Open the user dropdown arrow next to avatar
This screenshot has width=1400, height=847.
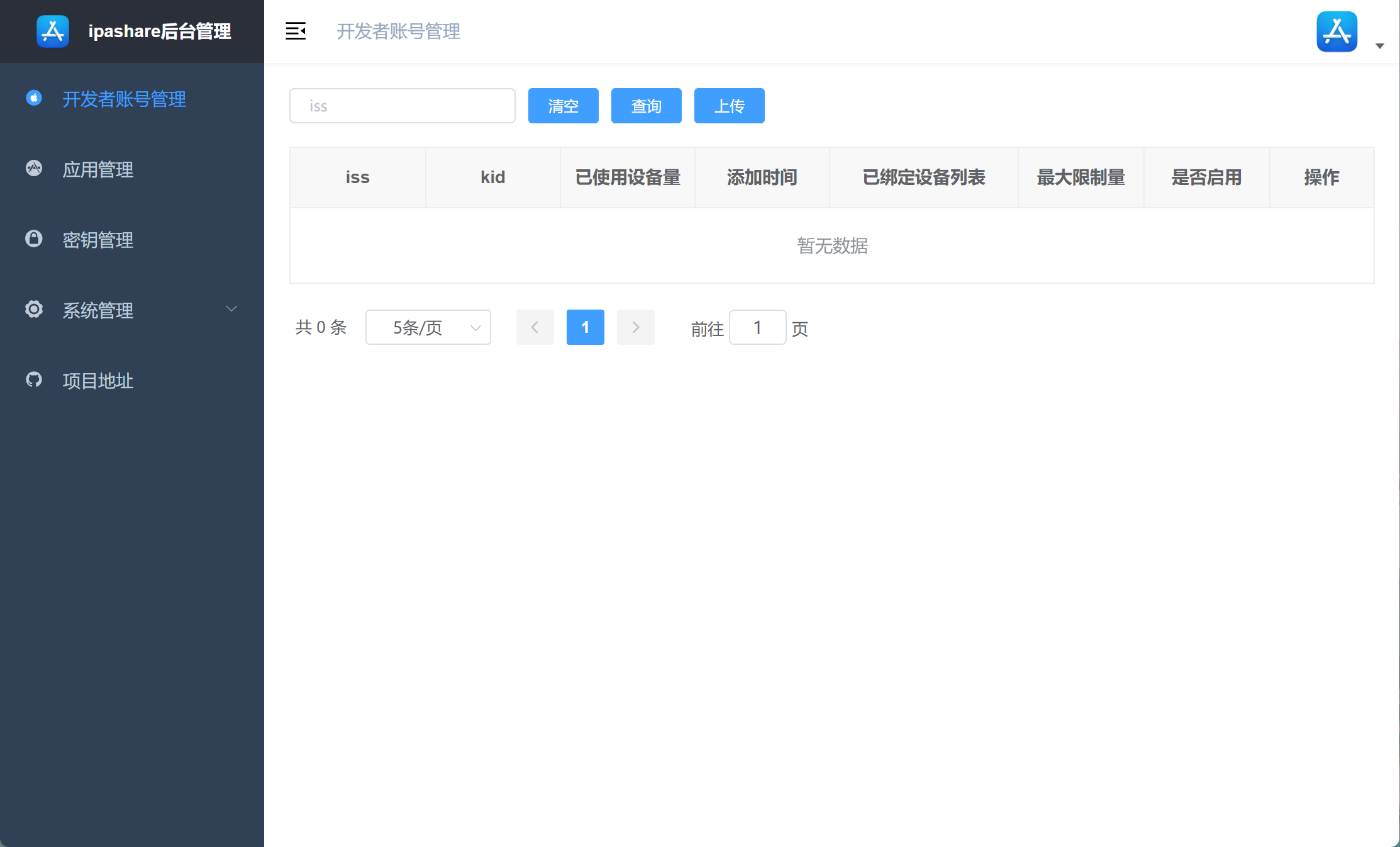(1380, 46)
